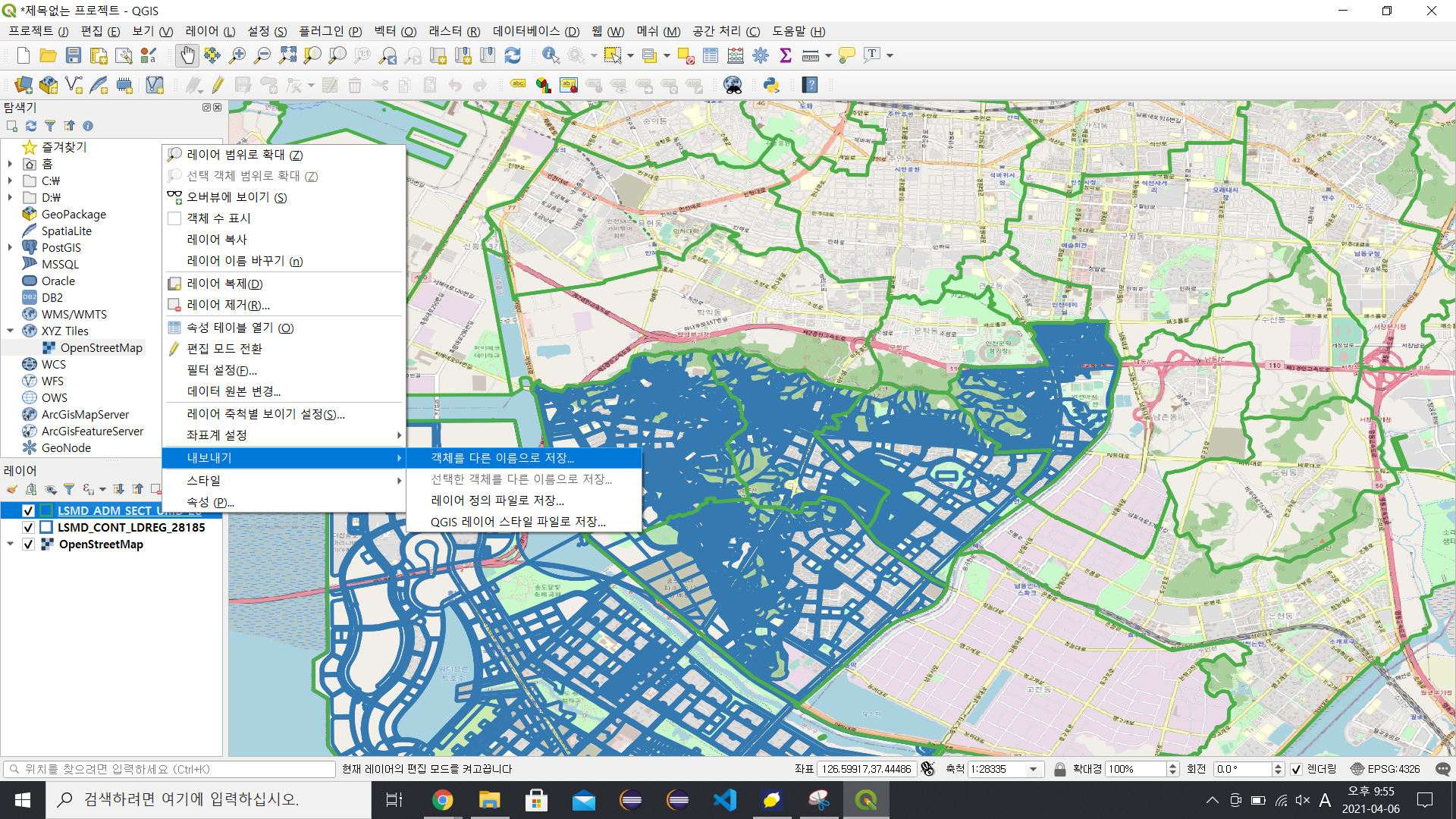Viewport: 1456px width, 819px height.
Task: Click the Zoom Full extent icon
Action: click(287, 55)
